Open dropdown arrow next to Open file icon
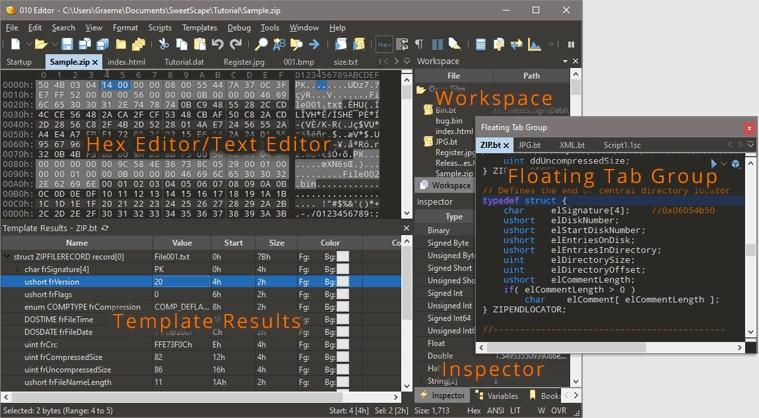Screen dimensions: 759x418 [x=54, y=45]
